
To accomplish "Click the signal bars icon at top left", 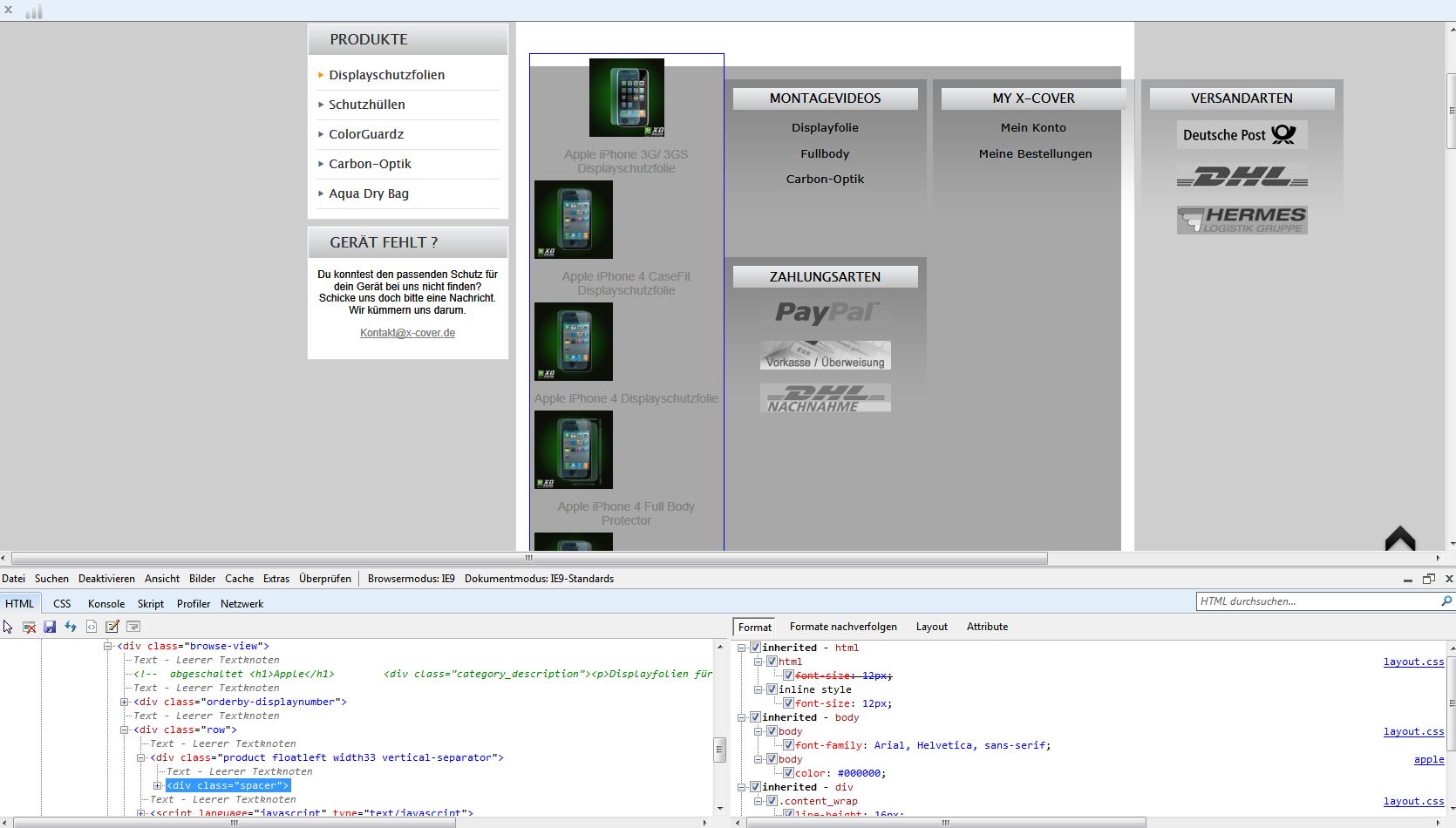I will (x=34, y=10).
